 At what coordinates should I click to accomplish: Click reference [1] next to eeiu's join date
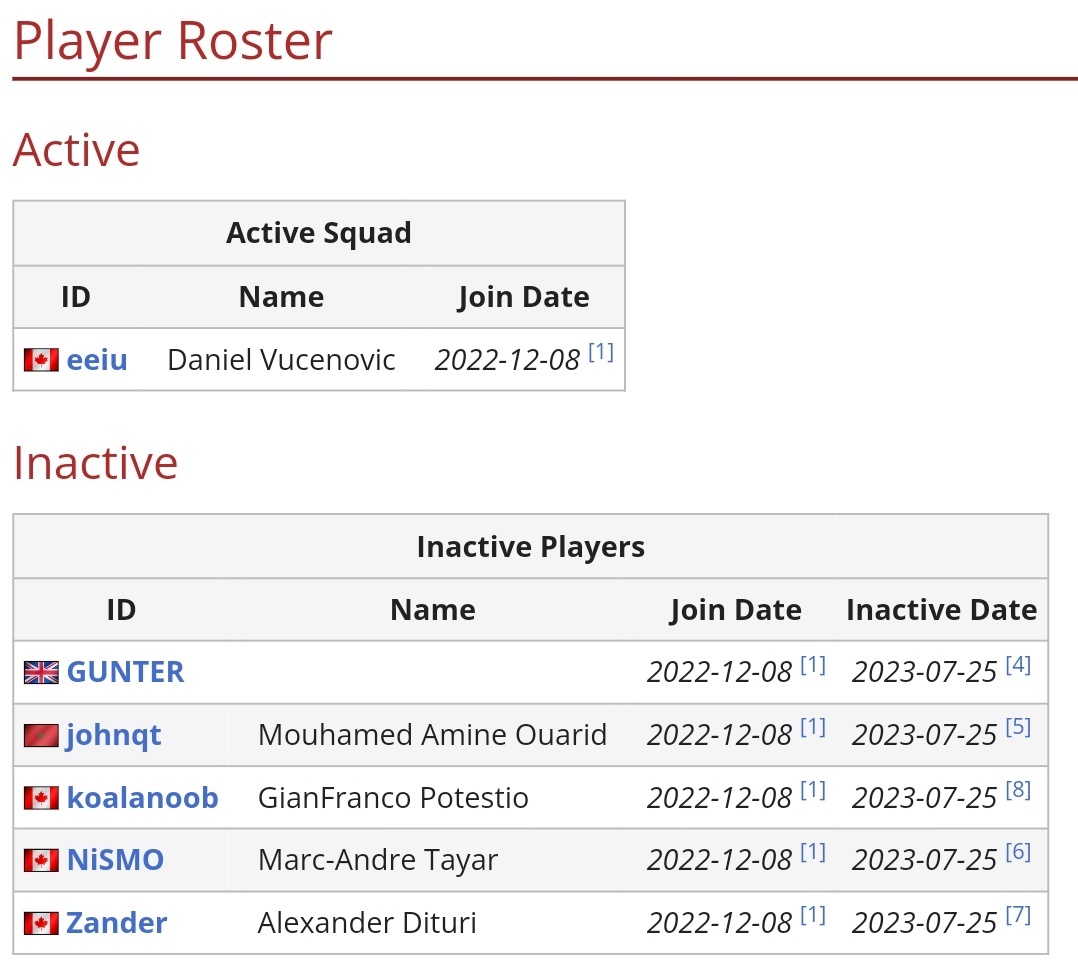coord(601,352)
